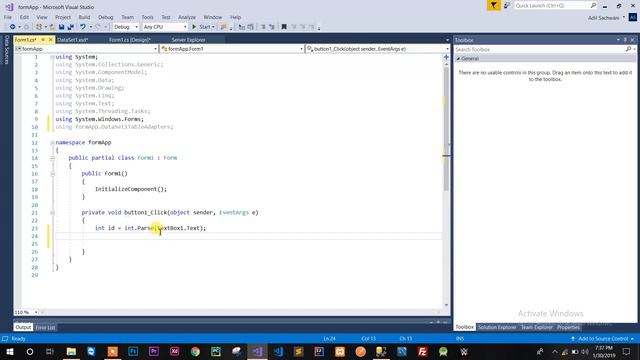Click the Save icon in toolbar
Screen dimensions: 640x360
pos(61,27)
